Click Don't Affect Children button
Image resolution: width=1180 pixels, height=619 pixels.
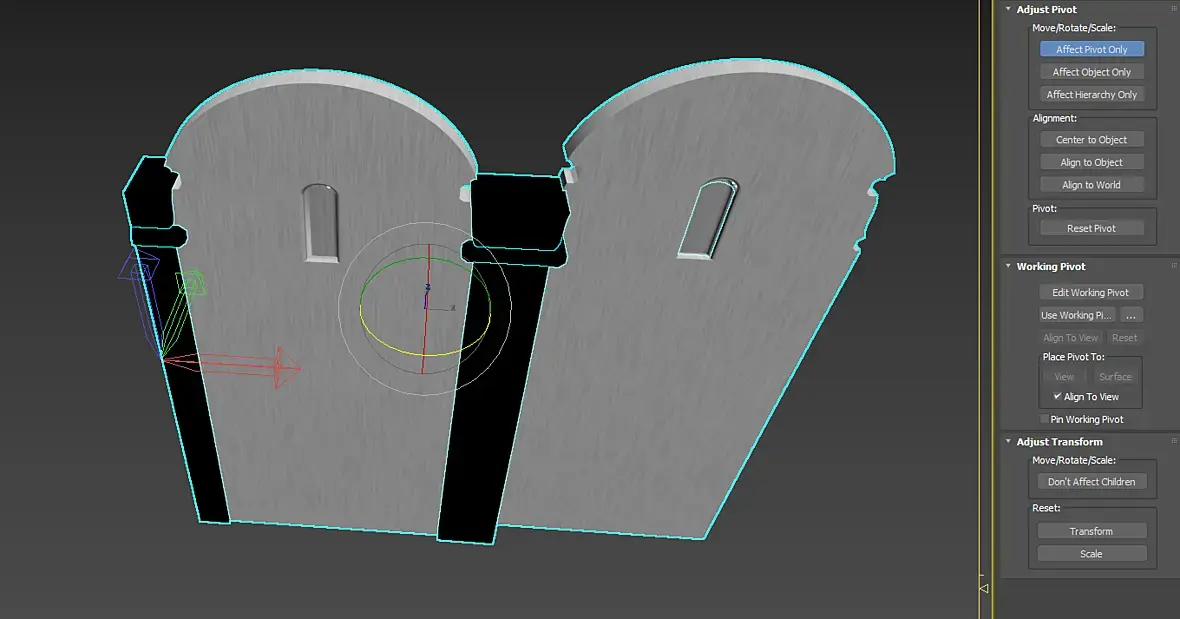point(1091,482)
